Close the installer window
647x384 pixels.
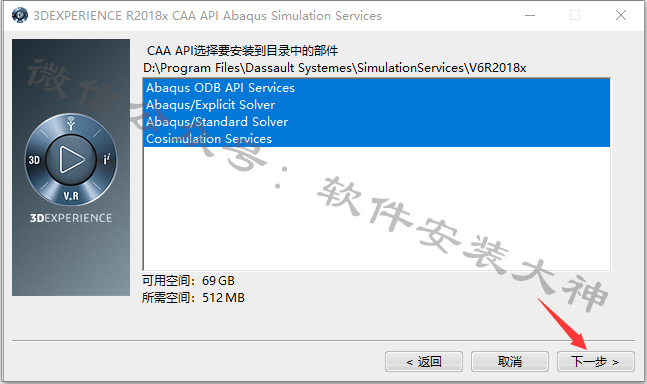pyautogui.click(x=621, y=16)
